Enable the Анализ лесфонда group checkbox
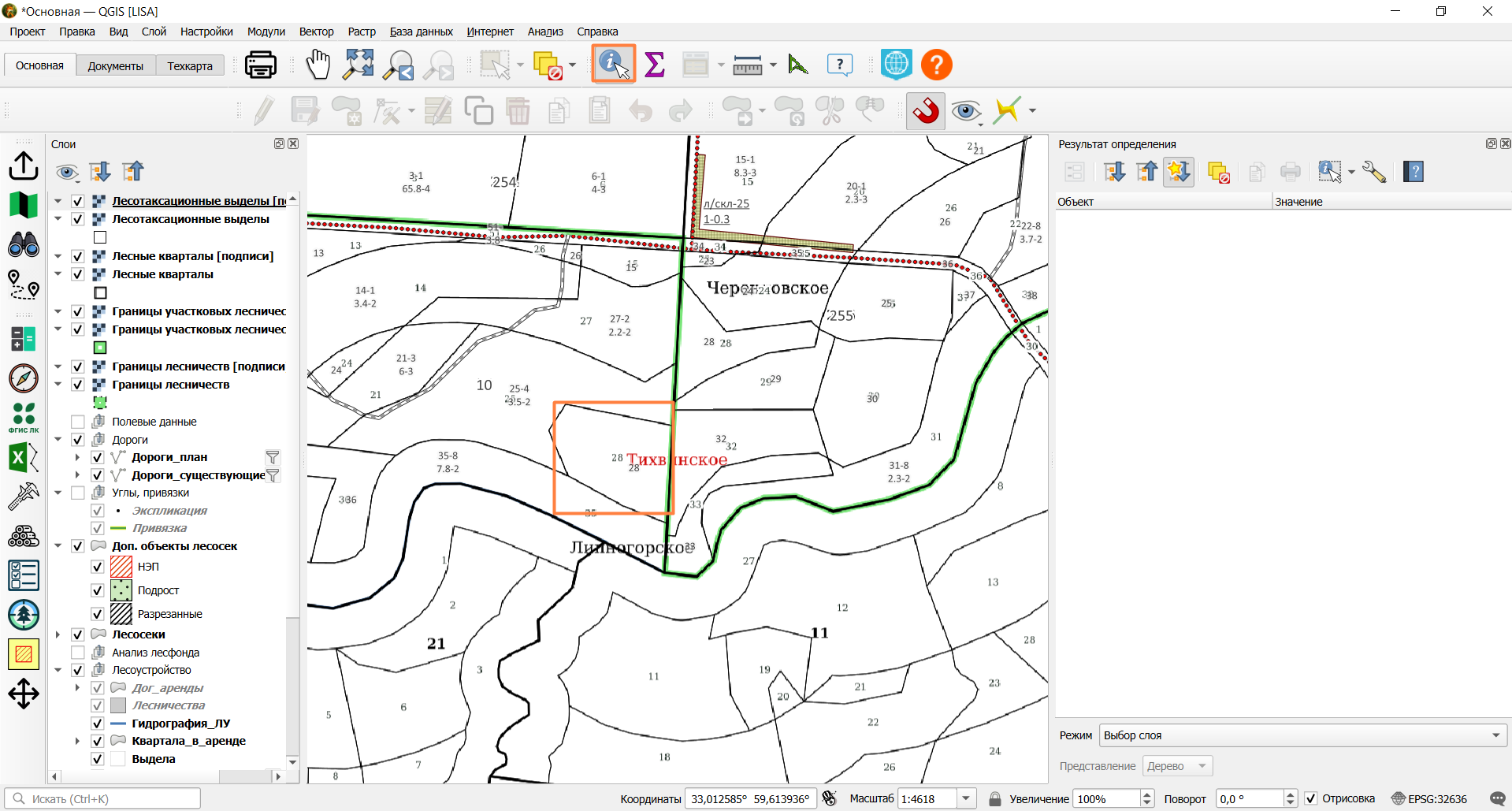 tap(77, 653)
